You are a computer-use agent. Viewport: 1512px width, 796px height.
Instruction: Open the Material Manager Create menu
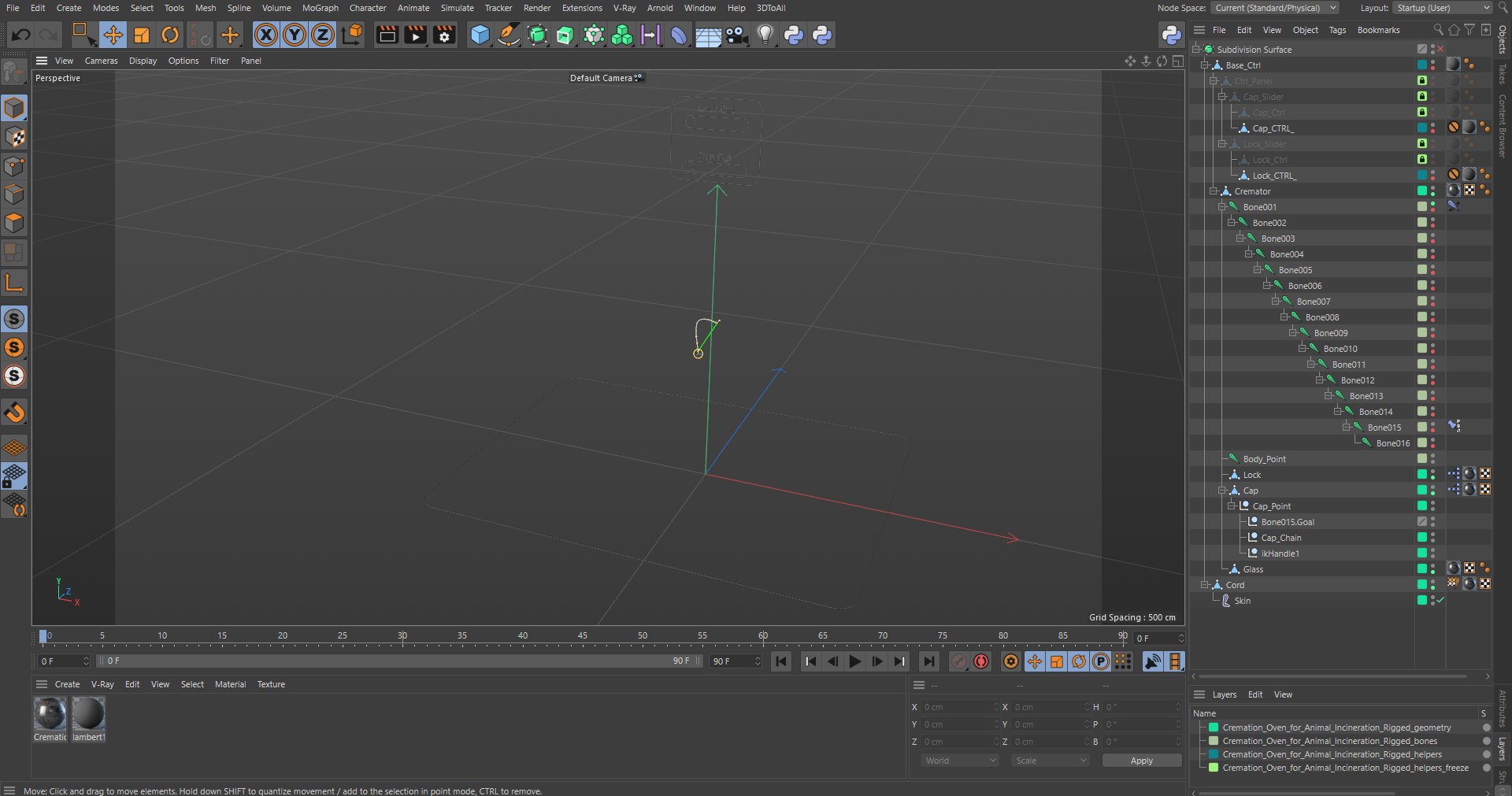[67, 684]
